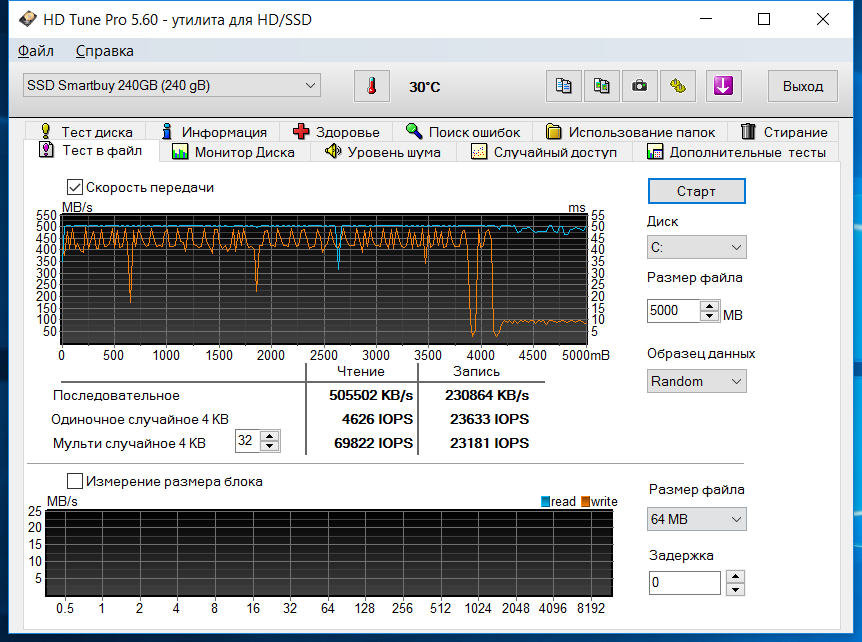Click the blue read legend swatch

point(545,501)
